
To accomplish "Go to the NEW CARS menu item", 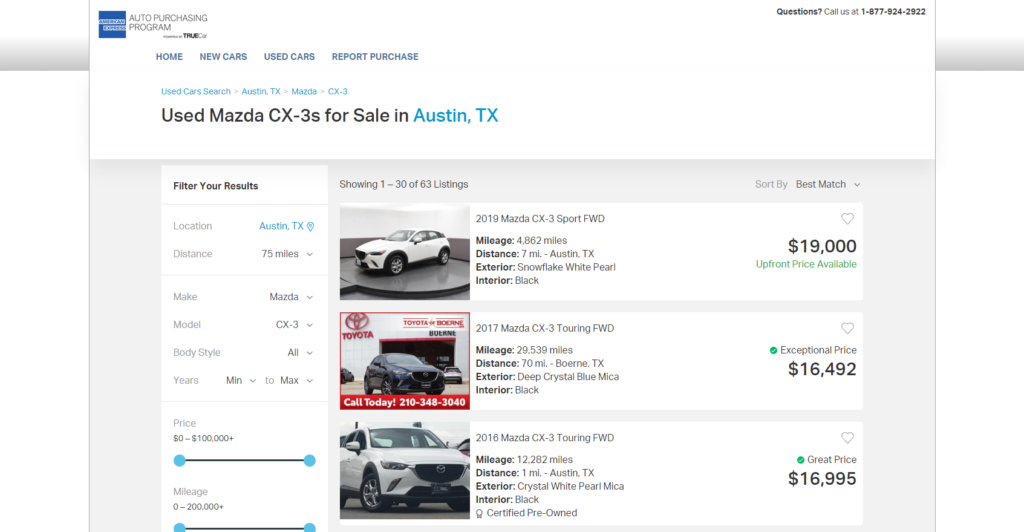I will (x=223, y=57).
